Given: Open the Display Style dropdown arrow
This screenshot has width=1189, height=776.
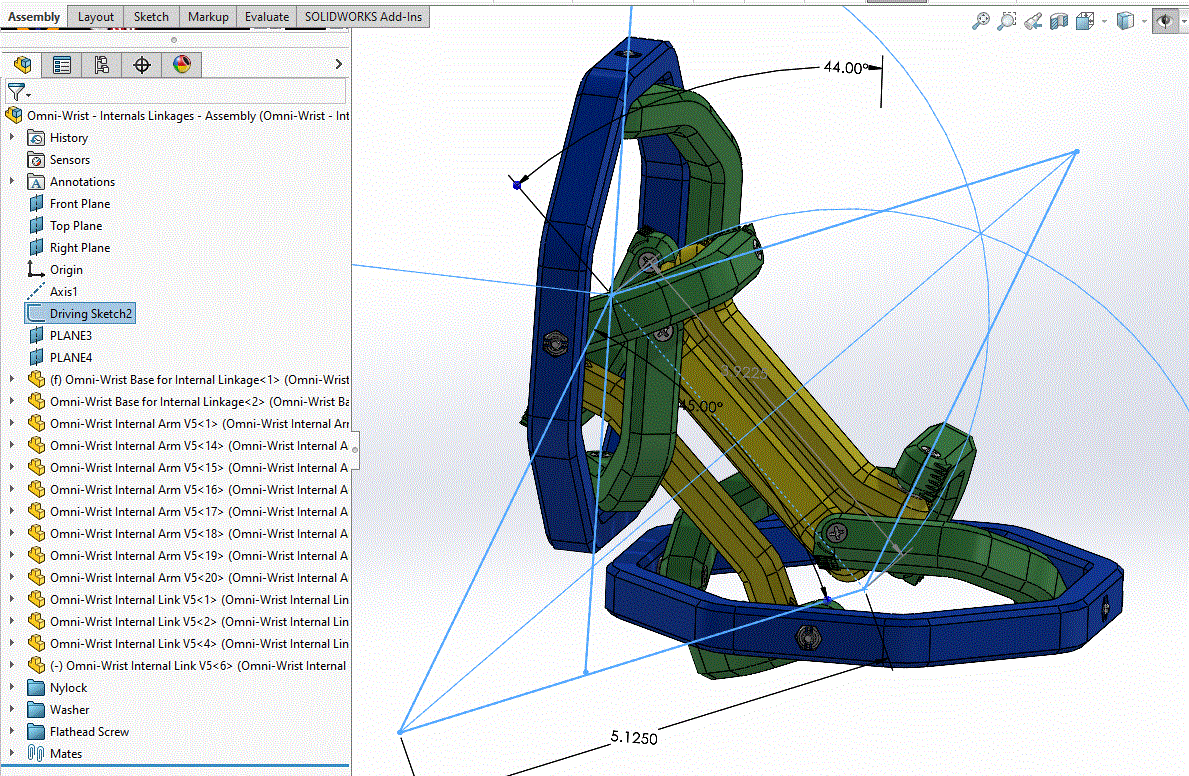Looking at the screenshot, I should click(1144, 21).
